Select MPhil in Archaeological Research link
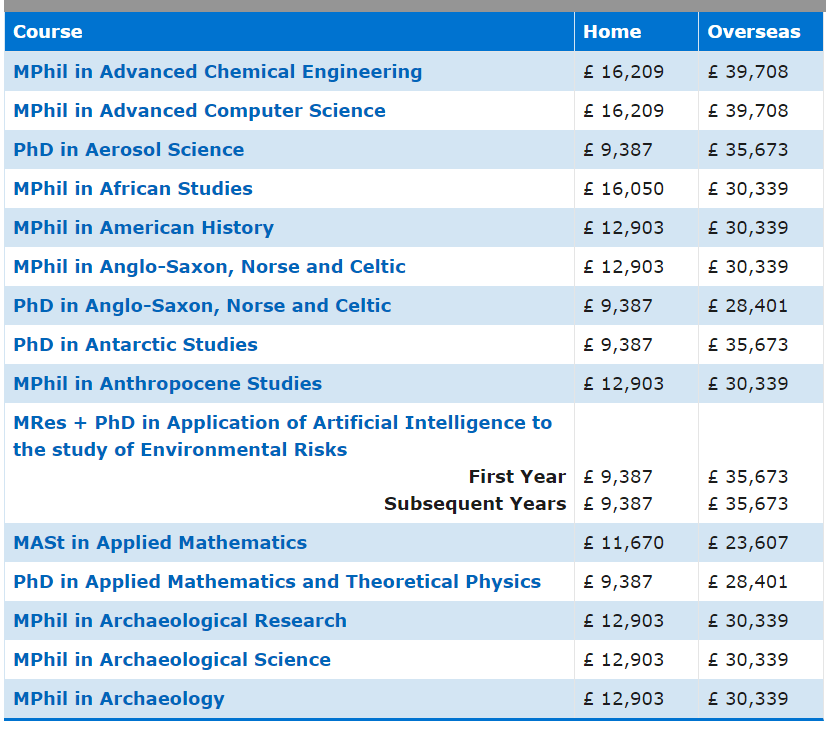 coord(180,621)
